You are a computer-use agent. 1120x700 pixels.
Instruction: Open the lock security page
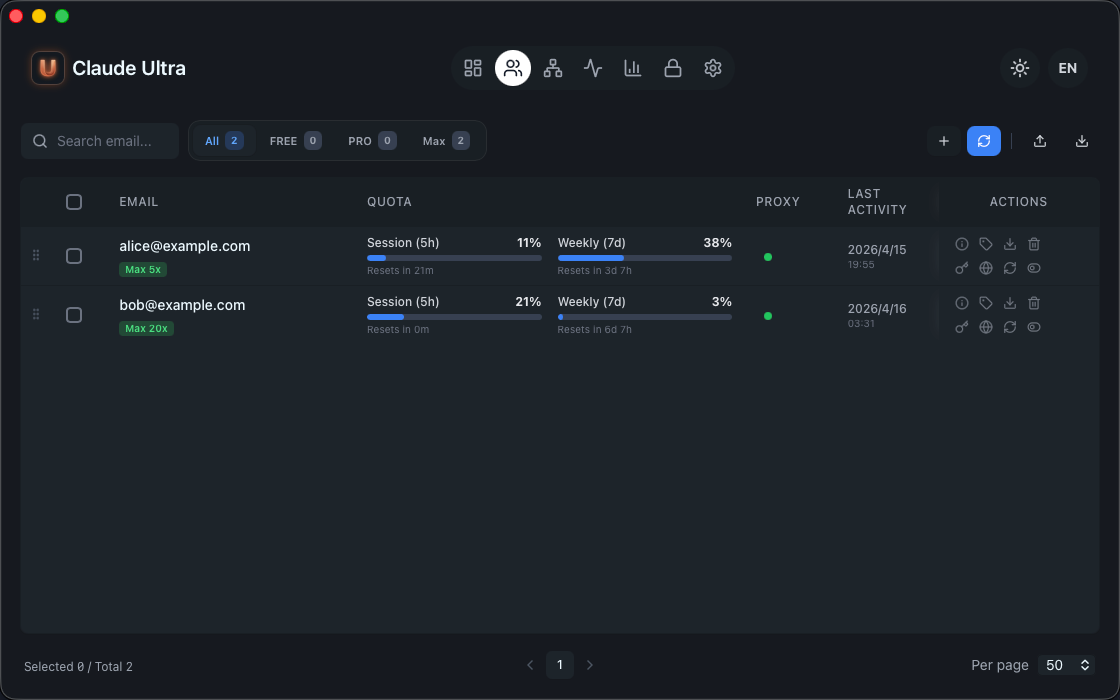673,68
